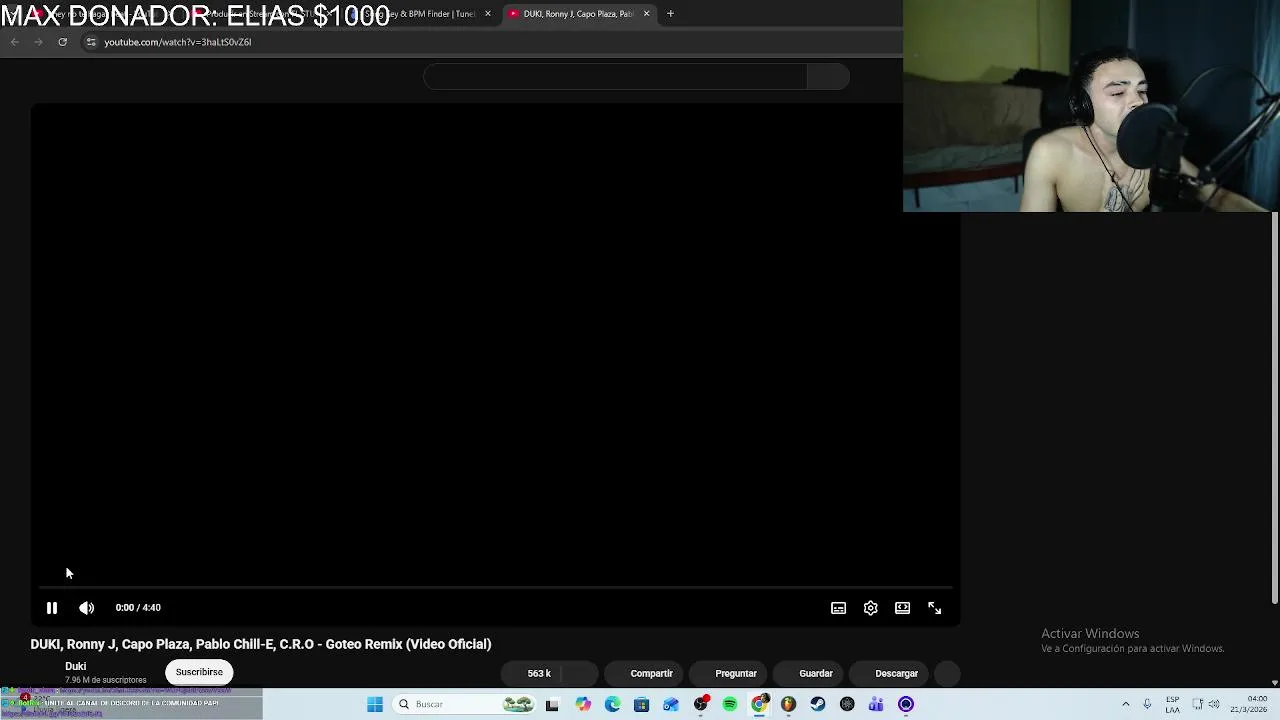The image size is (1280, 720).
Task: Open the player settings gear
Action: pos(870,608)
